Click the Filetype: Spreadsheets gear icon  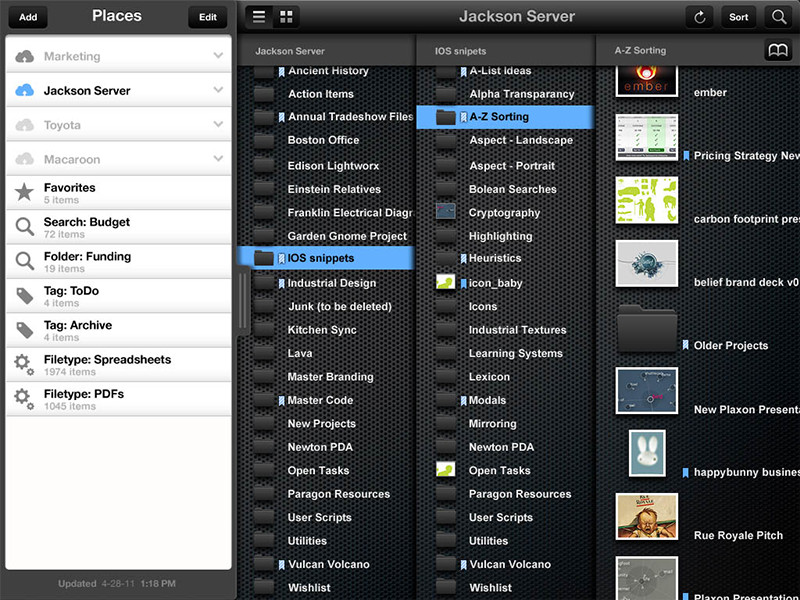[25, 365]
